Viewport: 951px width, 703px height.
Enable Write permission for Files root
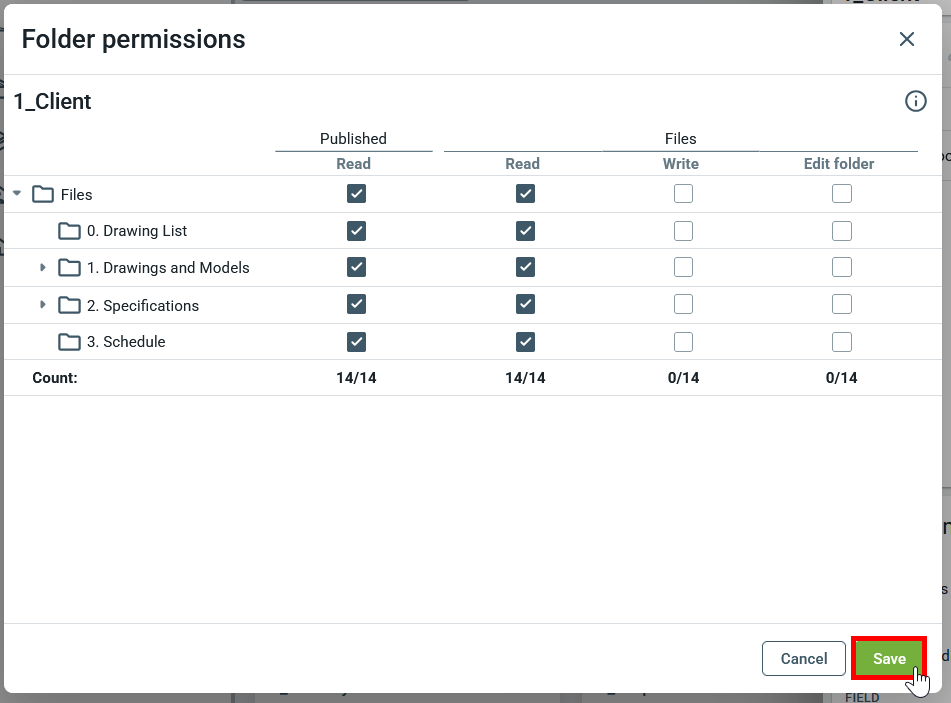tap(683, 194)
